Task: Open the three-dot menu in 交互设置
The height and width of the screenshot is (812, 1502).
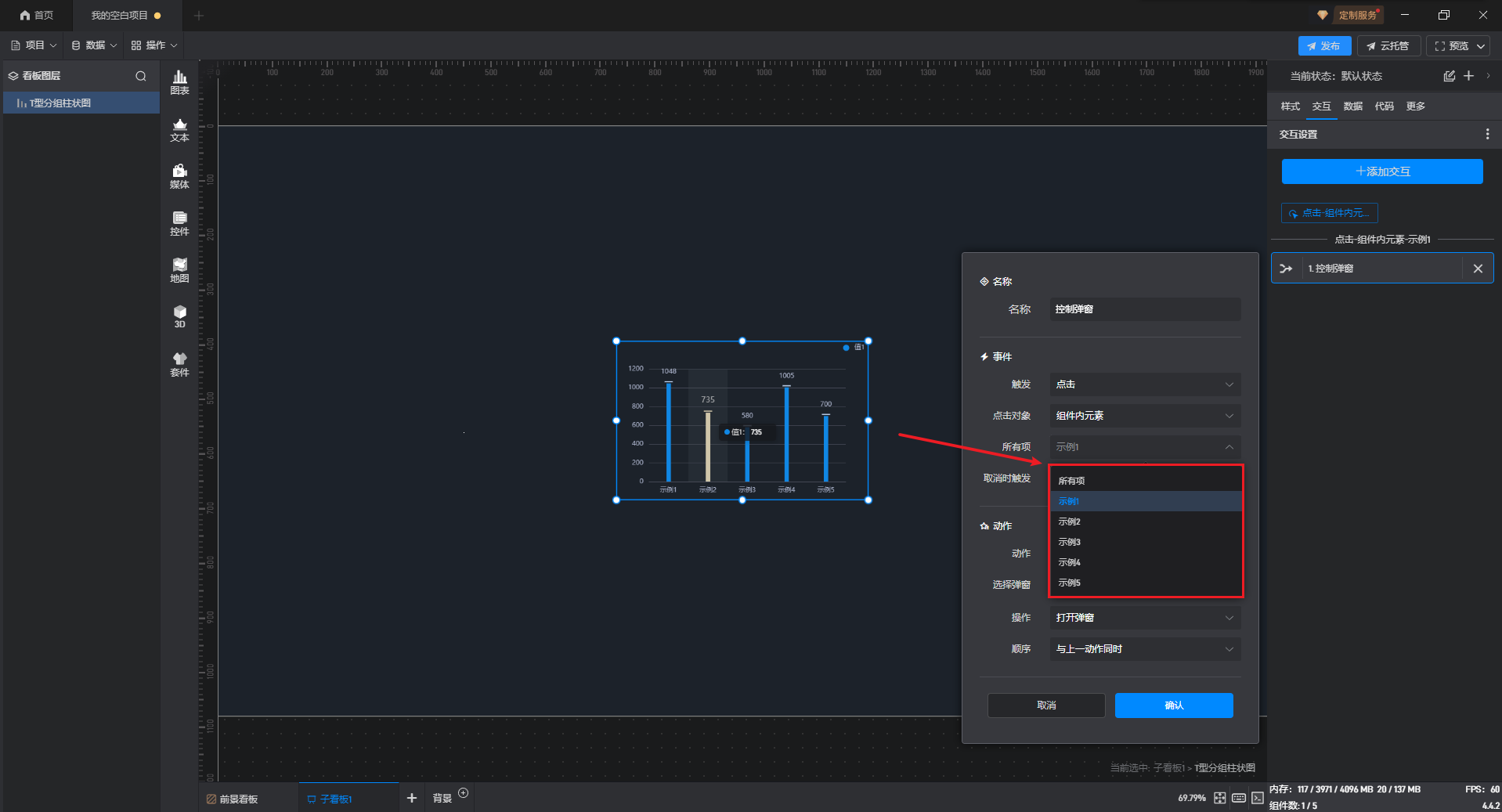Action: pos(1487,135)
